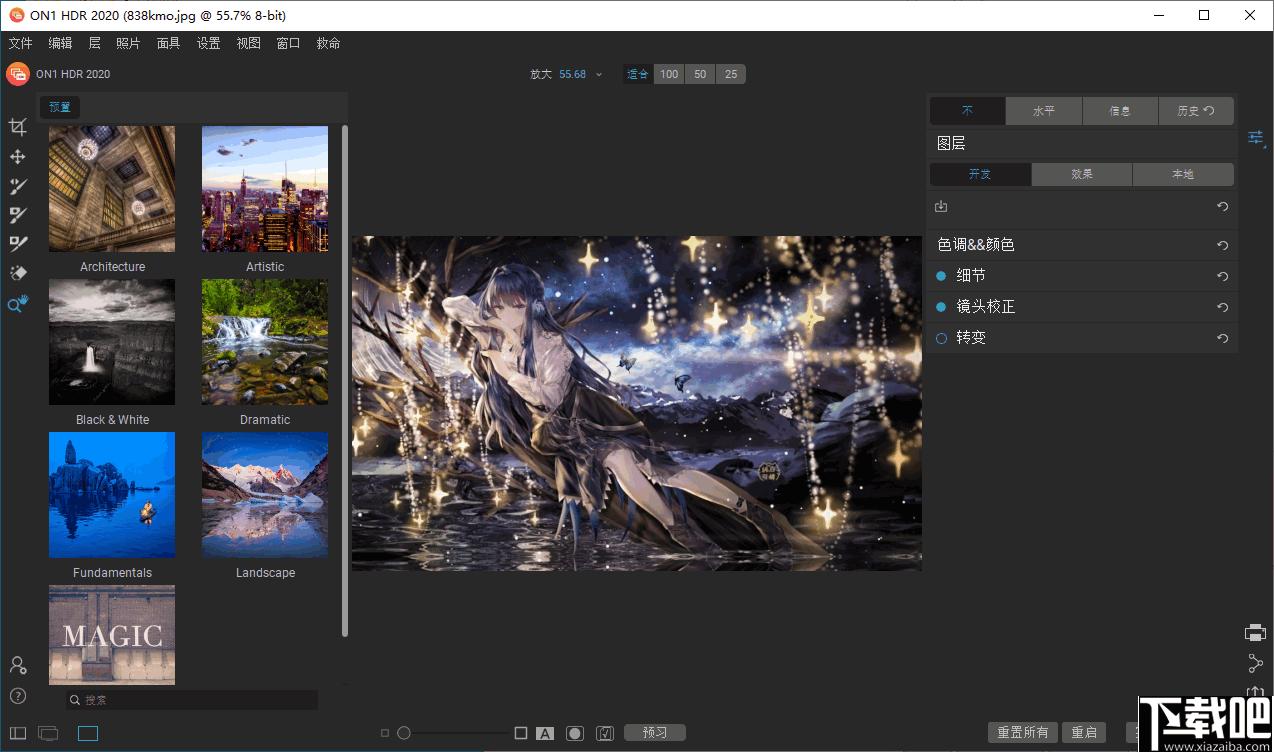Switch to the 开发 tab
Screen dimensions: 1274x752
tap(980, 174)
